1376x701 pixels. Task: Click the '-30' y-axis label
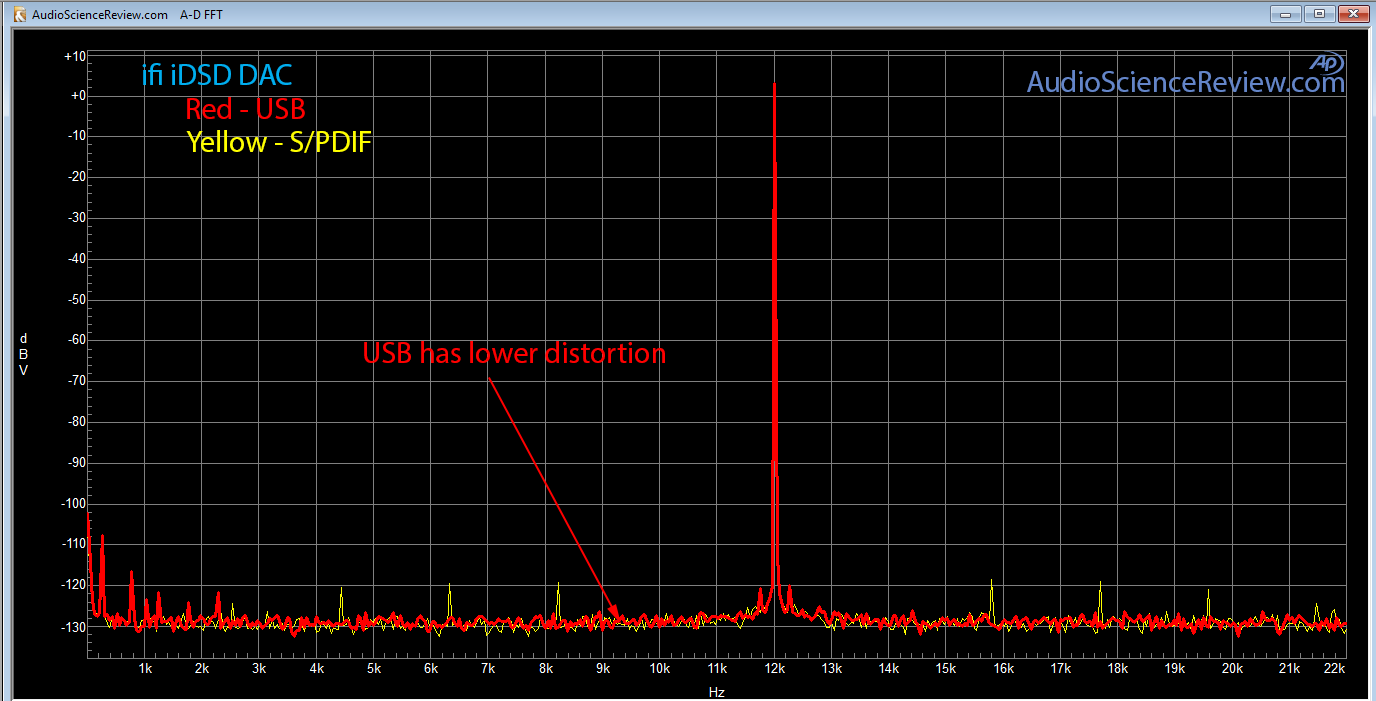pos(75,218)
